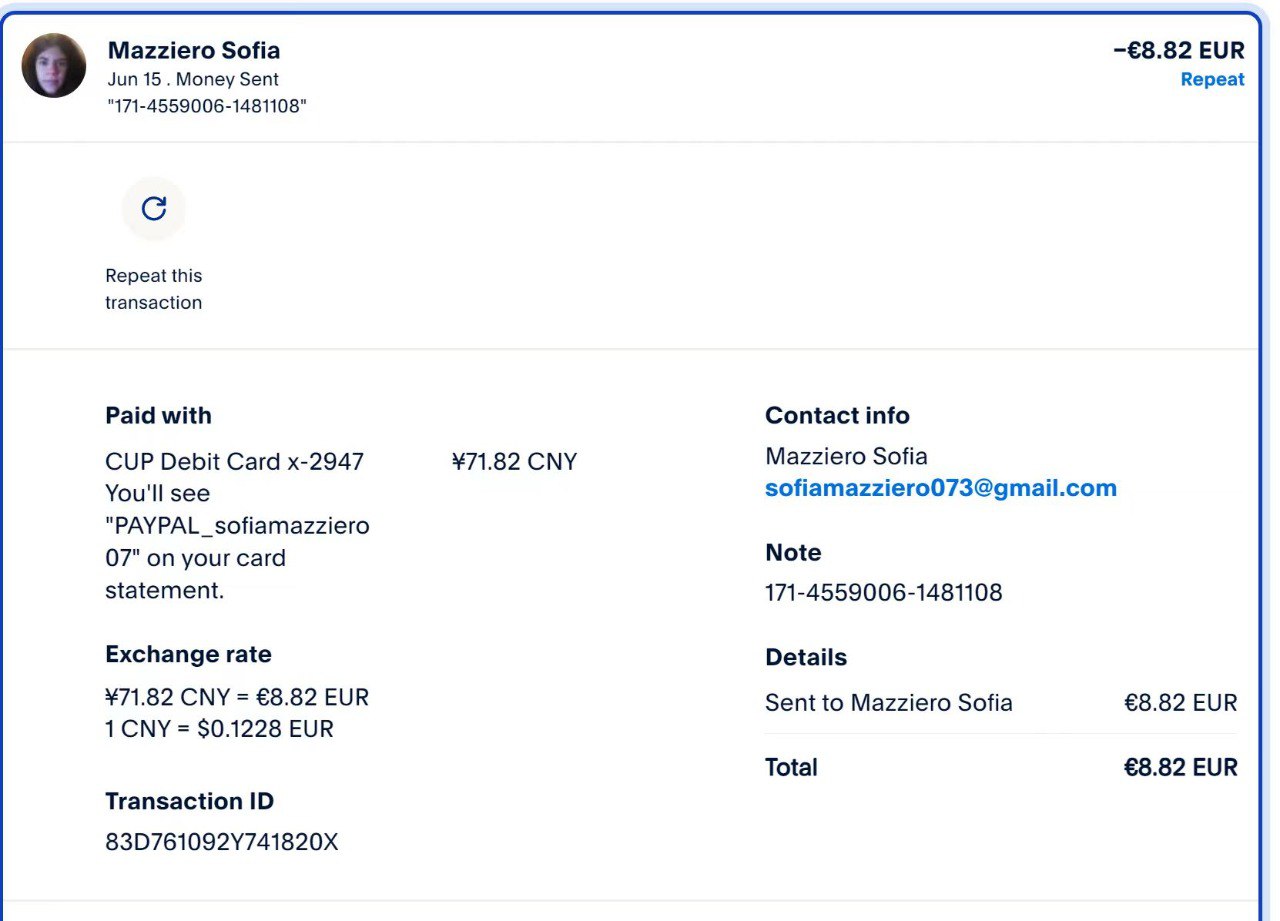Click the Paid with heading
1280x921 pixels.
tap(158, 415)
